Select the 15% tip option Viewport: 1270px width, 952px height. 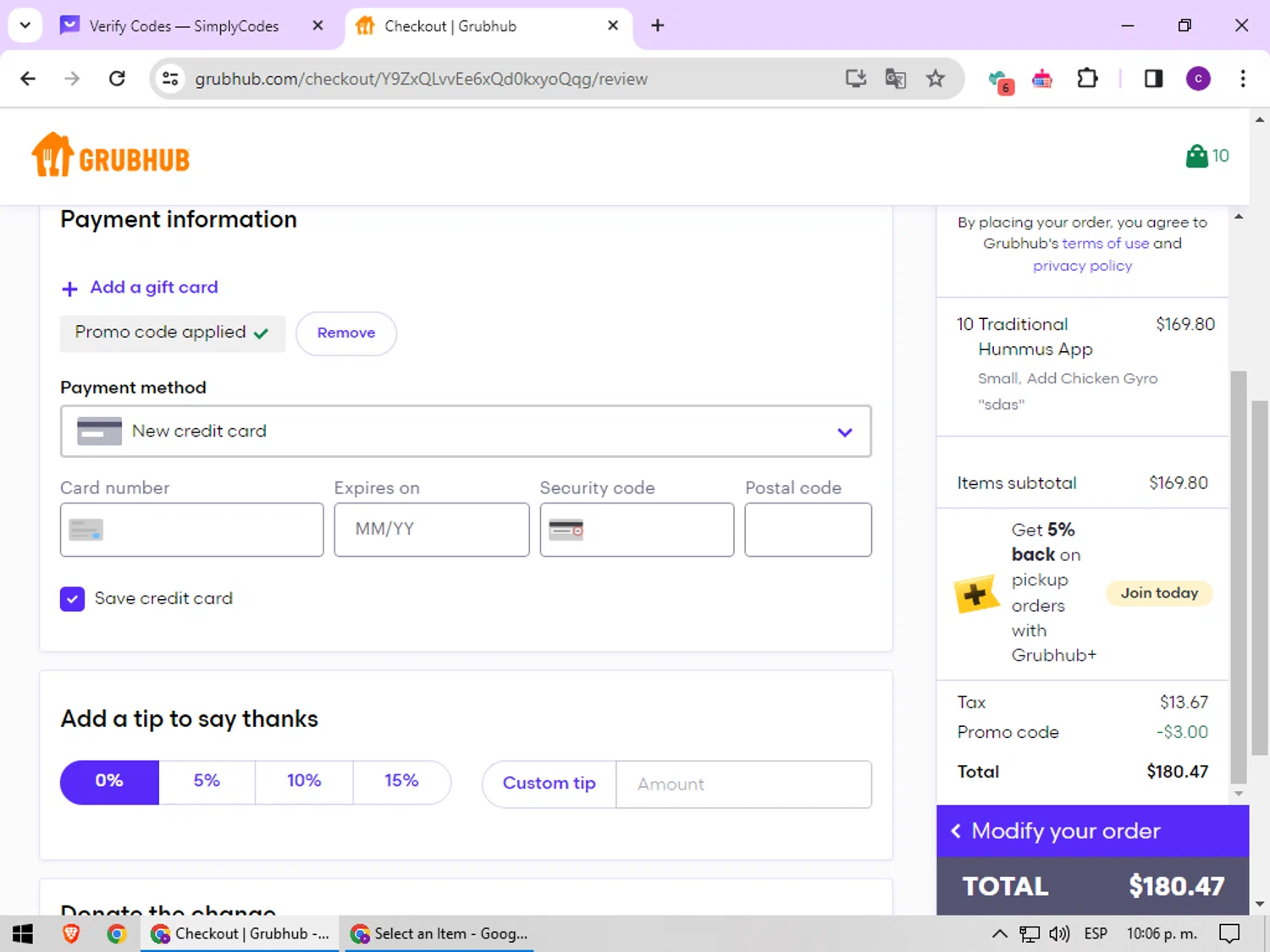[x=402, y=782]
